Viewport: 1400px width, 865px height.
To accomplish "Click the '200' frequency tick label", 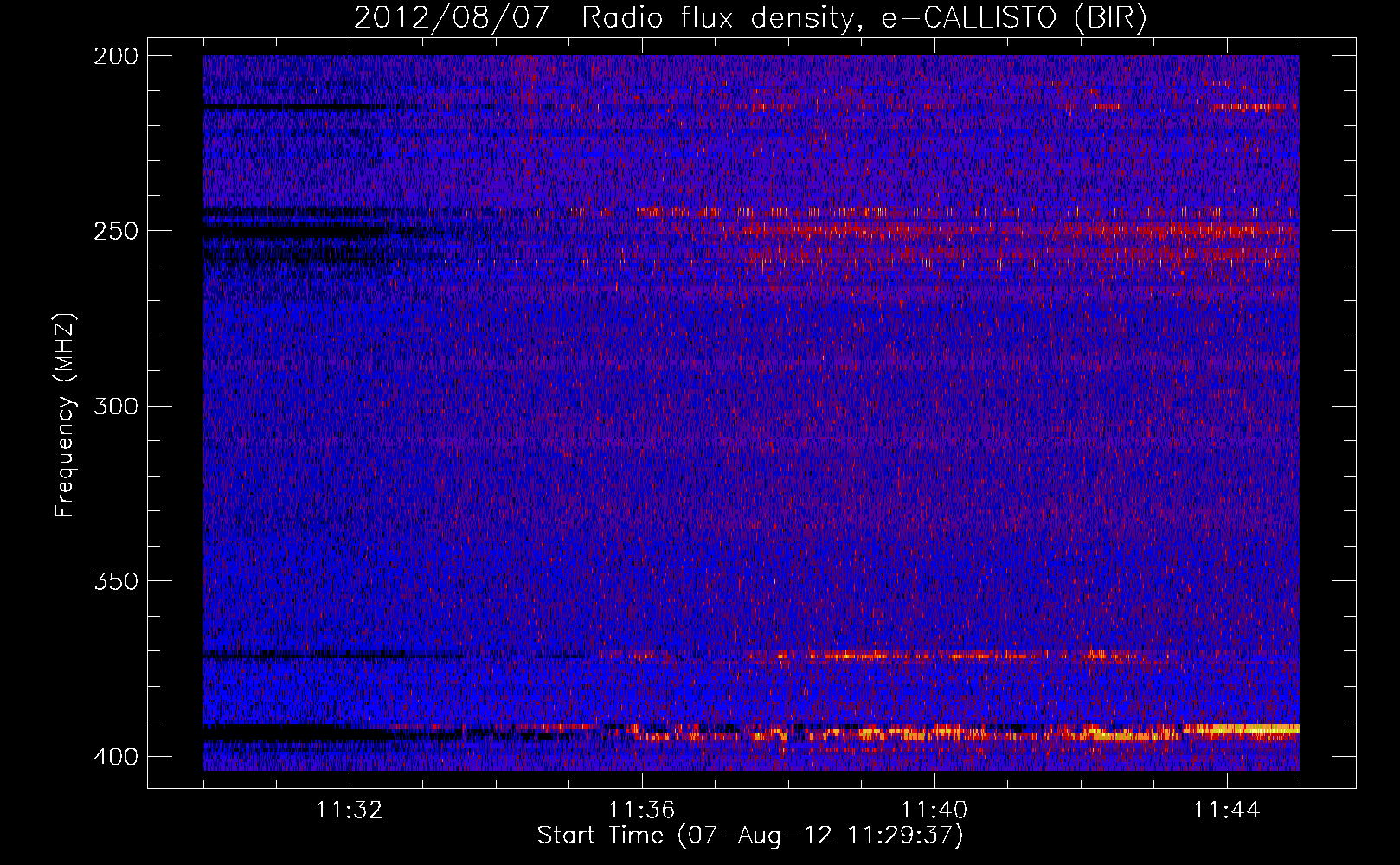I will coord(116,56).
